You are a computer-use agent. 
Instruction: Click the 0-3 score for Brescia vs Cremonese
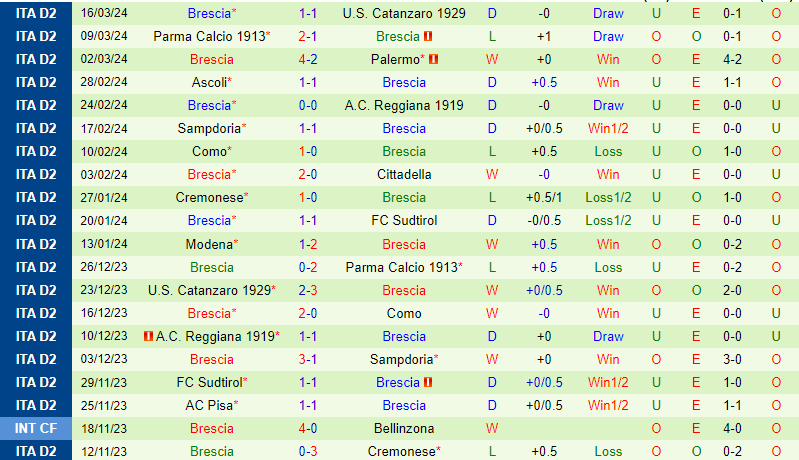309,451
